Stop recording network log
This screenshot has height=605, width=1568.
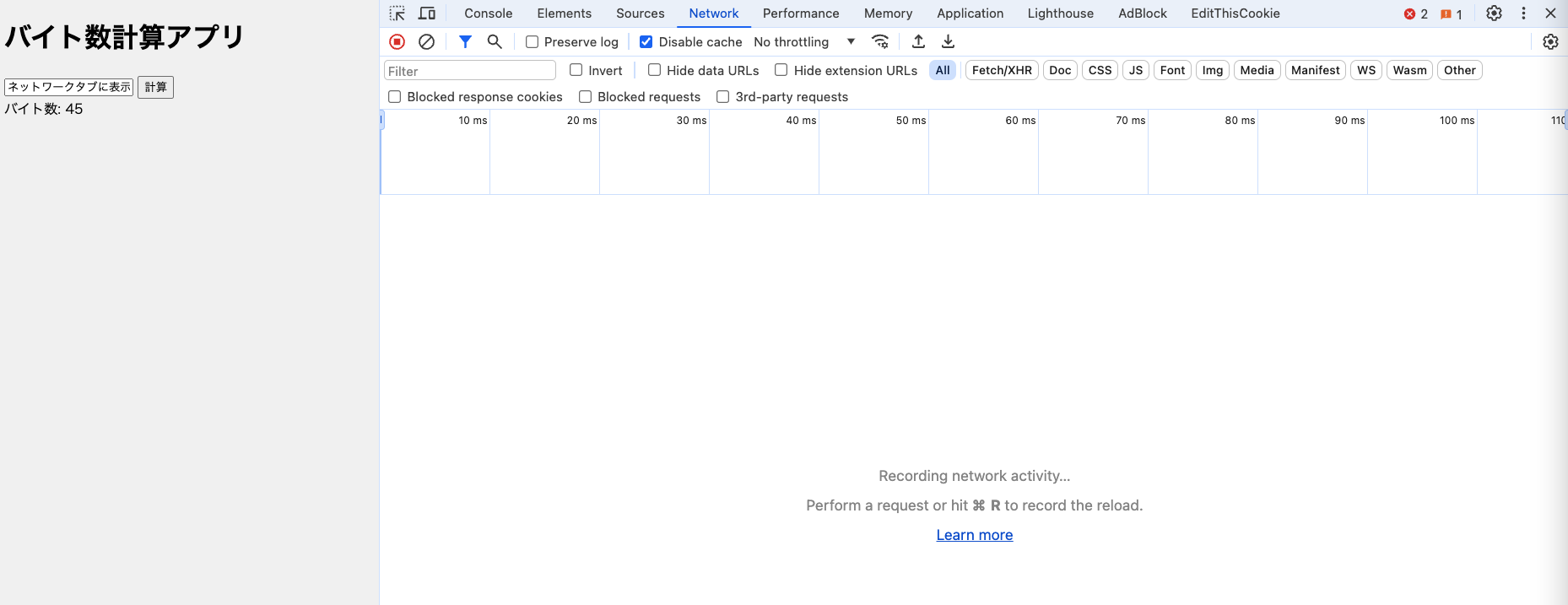(x=397, y=41)
